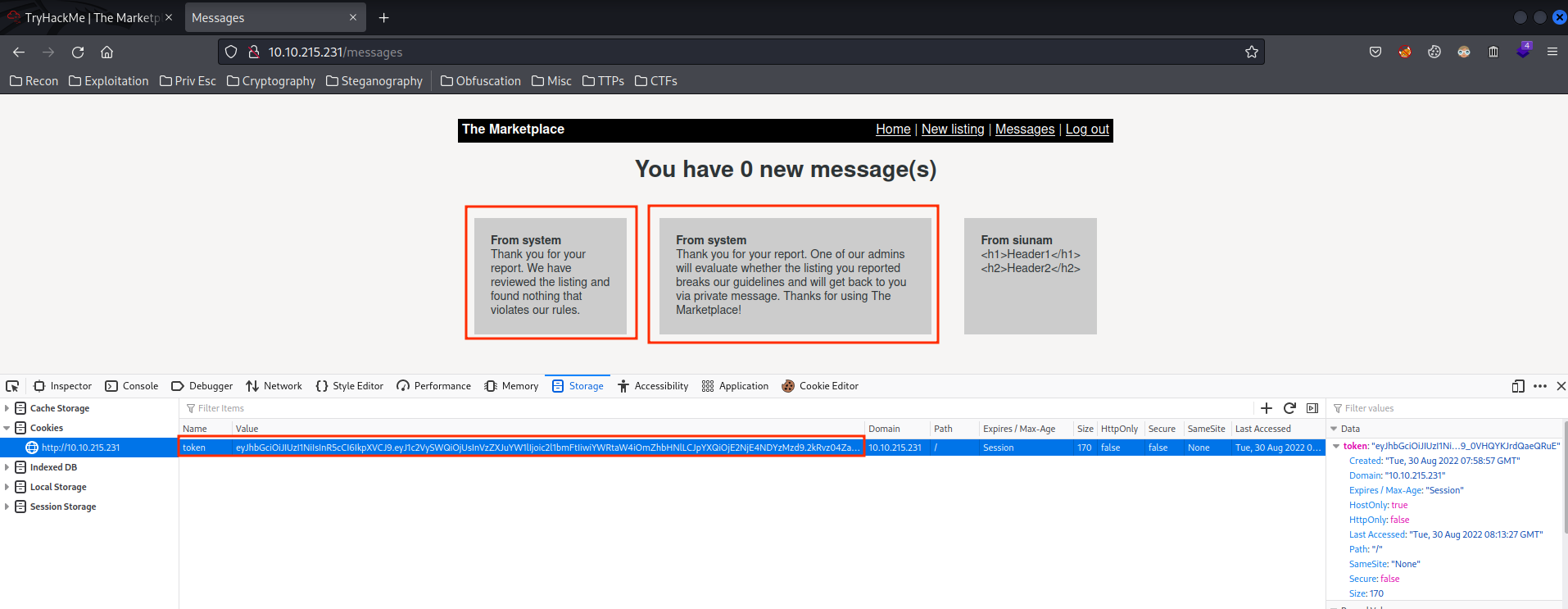Open the Style Editor tab
This screenshot has width=1568, height=609.
(x=350, y=386)
